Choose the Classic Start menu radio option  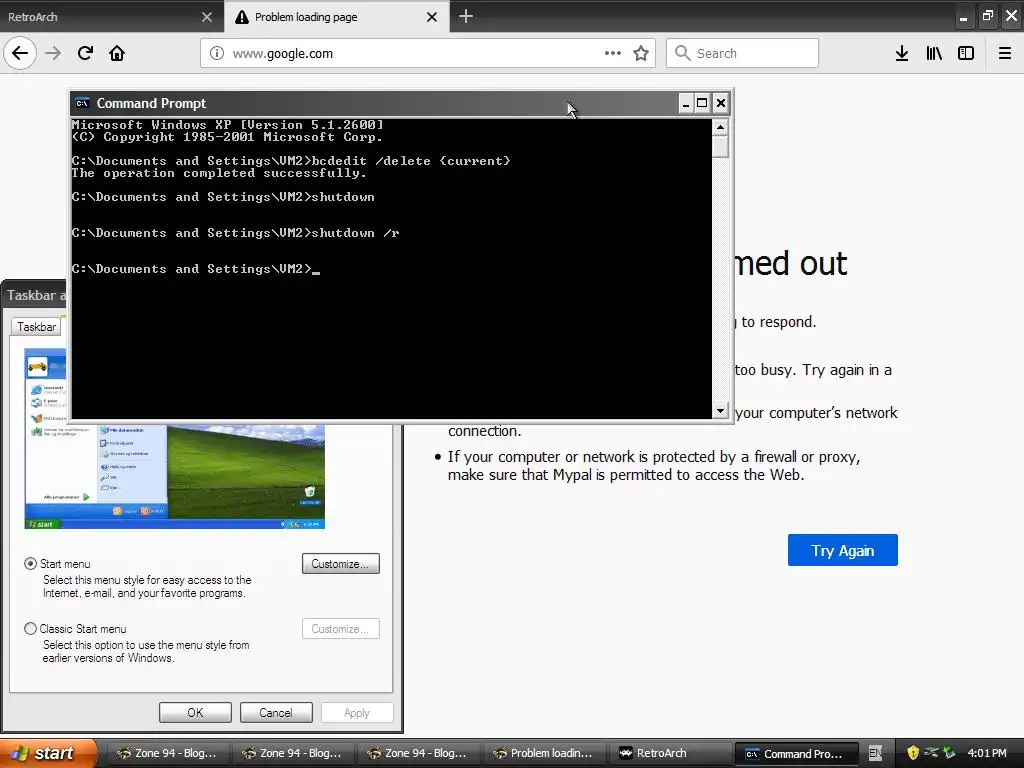click(30, 629)
